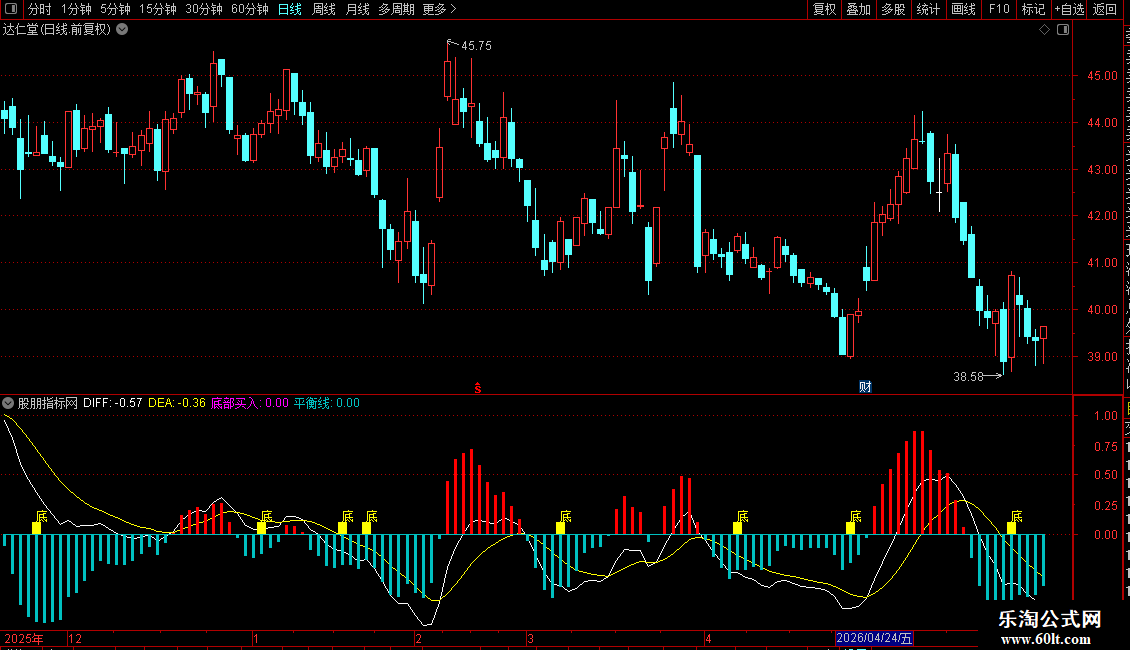
Task: Click the 底部买入: 0.00 label
Action: 249,403
